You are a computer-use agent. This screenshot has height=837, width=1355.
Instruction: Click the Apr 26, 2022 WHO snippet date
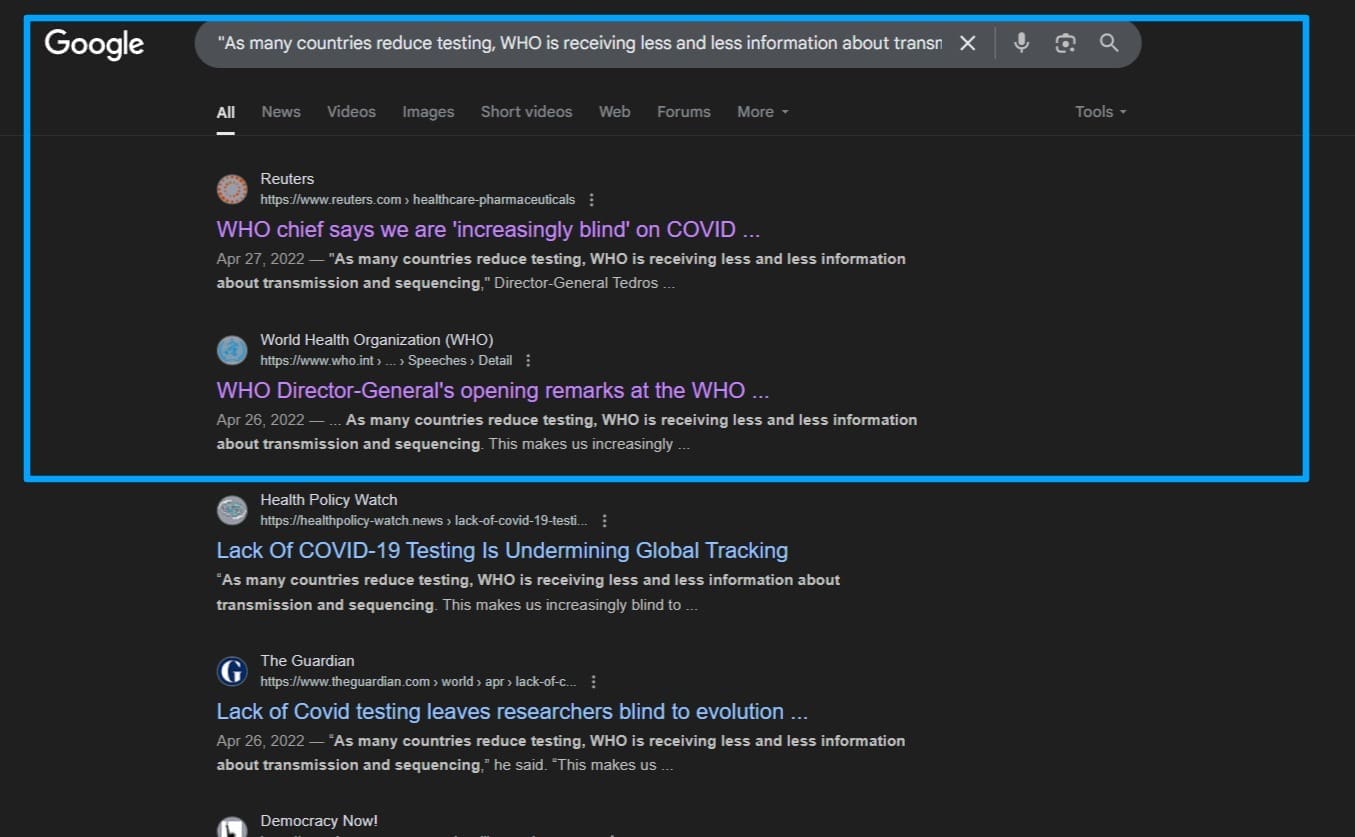pyautogui.click(x=260, y=420)
